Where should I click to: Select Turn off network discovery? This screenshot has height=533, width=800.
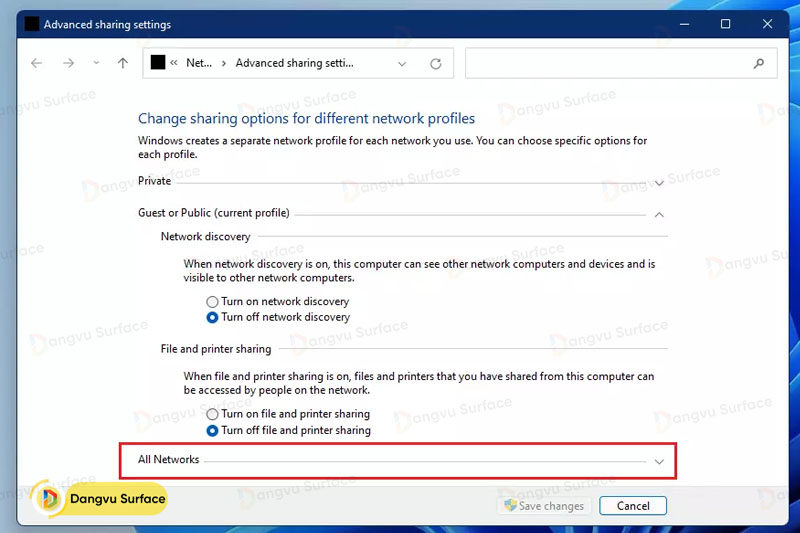click(212, 317)
